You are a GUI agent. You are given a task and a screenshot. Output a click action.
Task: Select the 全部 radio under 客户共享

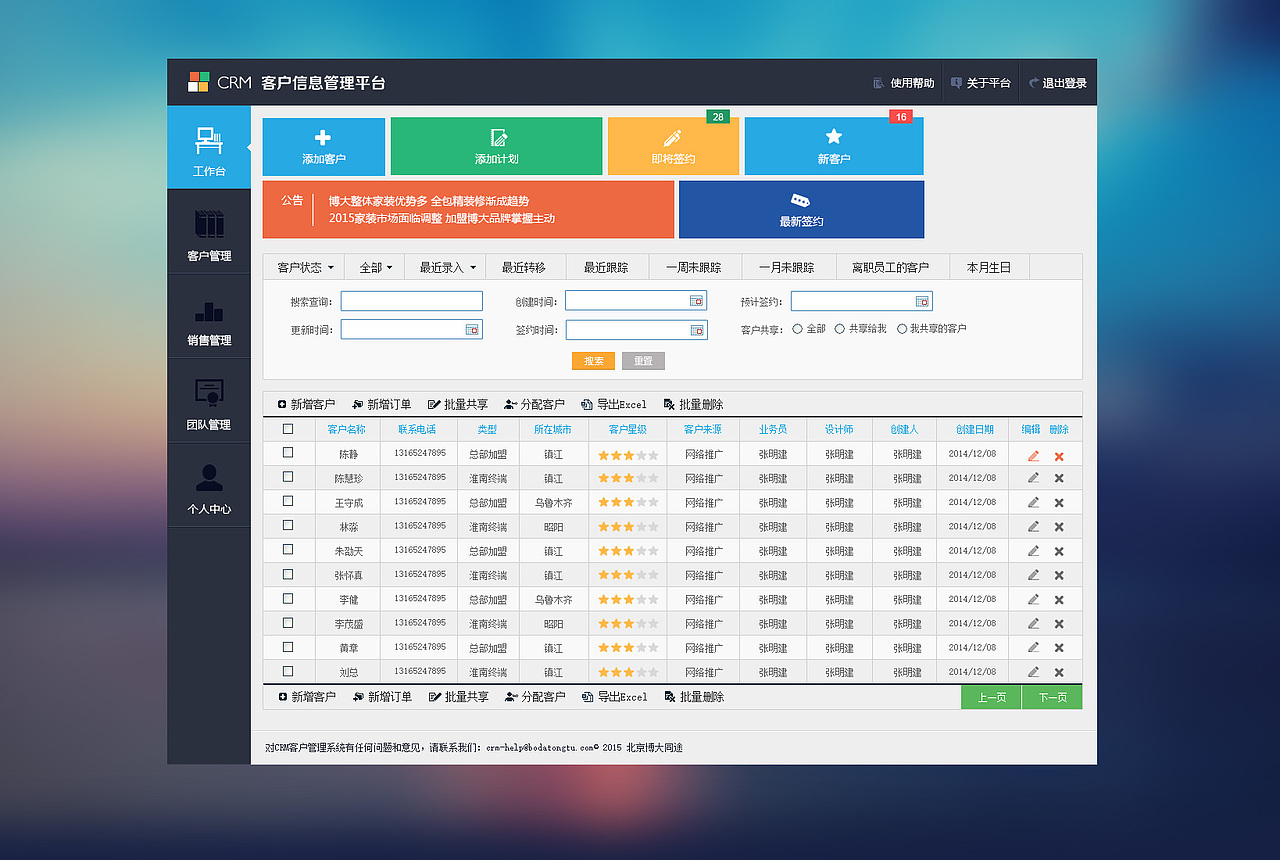(x=797, y=328)
